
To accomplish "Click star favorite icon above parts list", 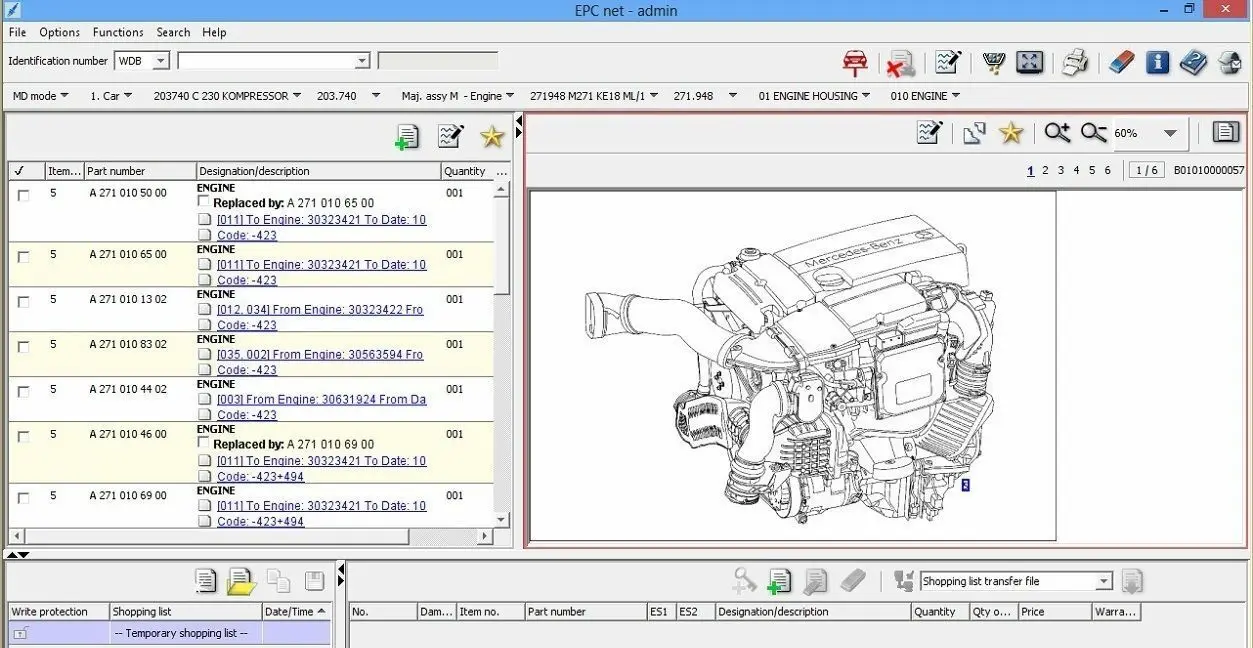I will pos(491,137).
